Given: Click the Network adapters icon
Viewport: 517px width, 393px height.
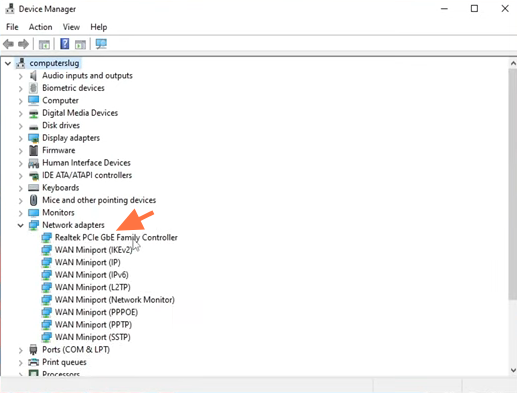Looking at the screenshot, I should coord(34,225).
